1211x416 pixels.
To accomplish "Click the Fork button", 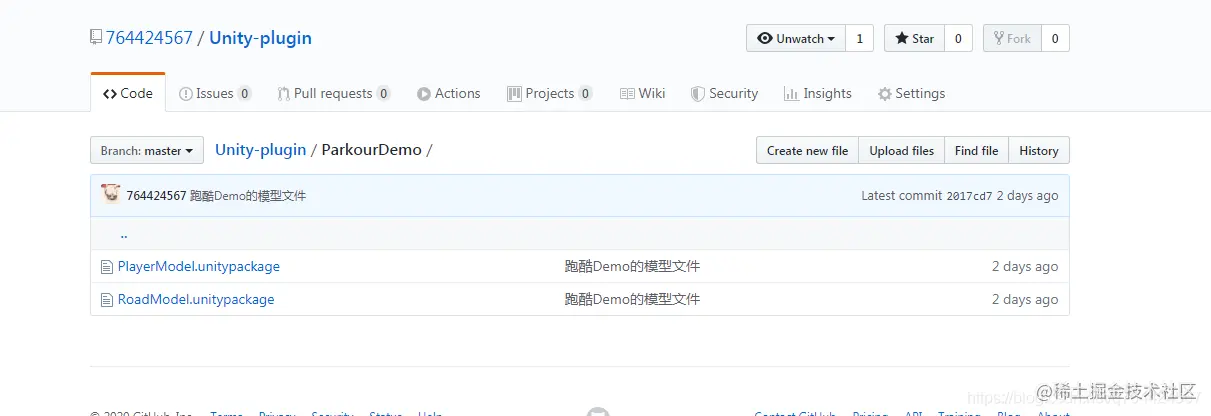I will point(1012,39).
